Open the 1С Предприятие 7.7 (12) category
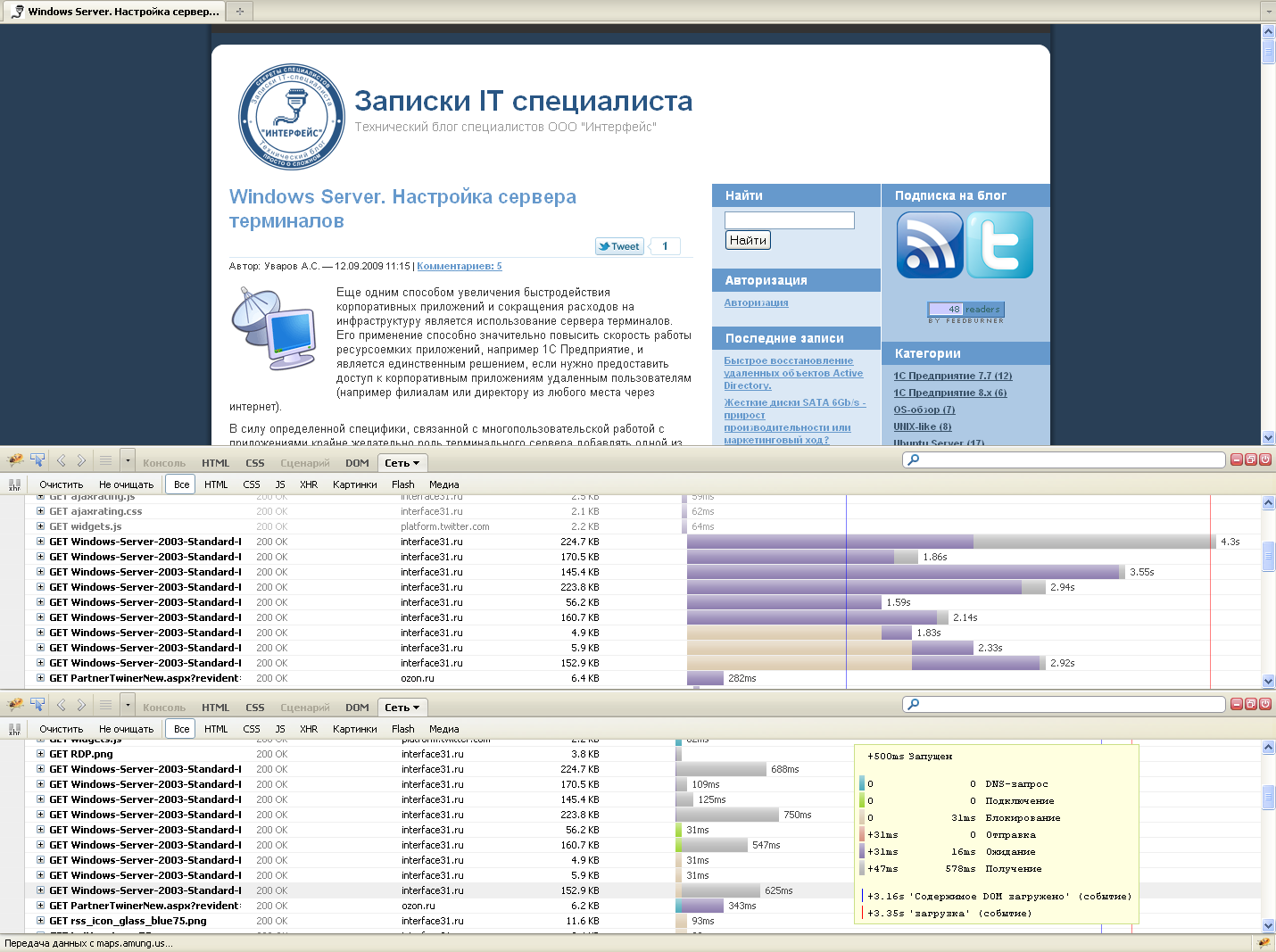Screen dimensions: 1276x952 point(953,376)
